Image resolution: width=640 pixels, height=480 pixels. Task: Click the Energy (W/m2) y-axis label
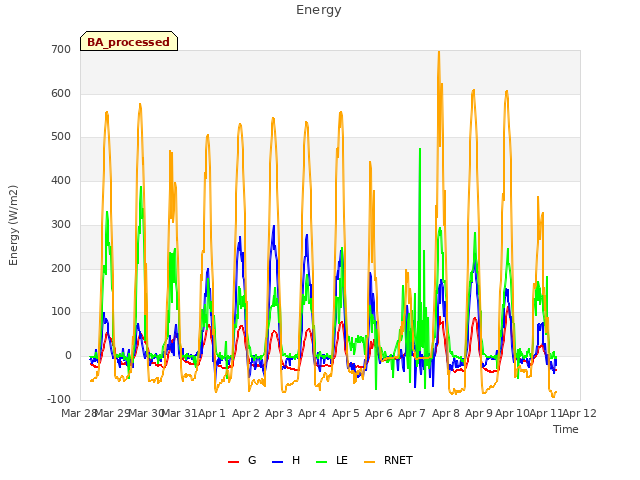[13, 225]
